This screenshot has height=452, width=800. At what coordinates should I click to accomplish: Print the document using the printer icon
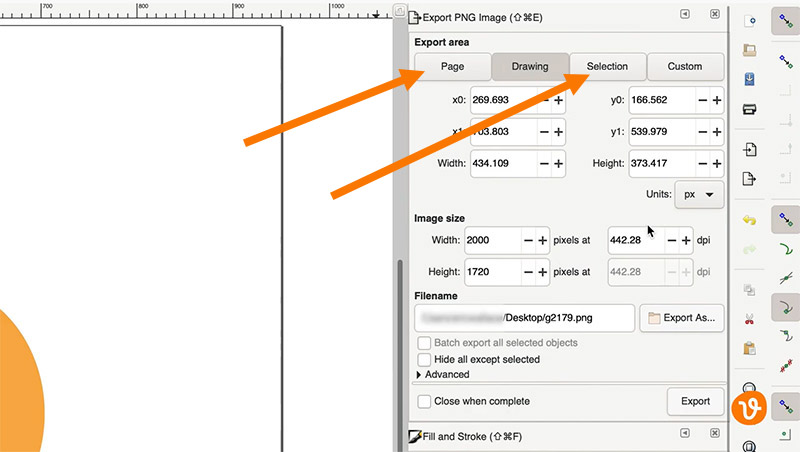(749, 109)
